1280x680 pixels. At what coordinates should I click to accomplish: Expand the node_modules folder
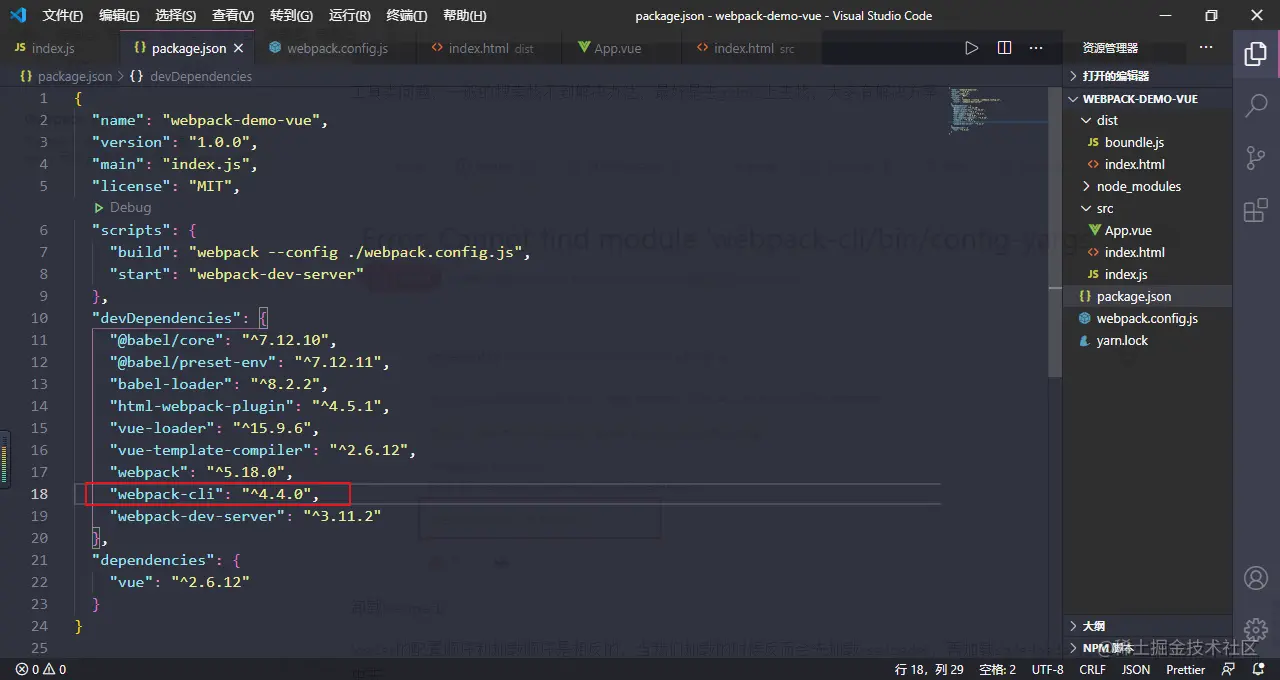click(1139, 186)
